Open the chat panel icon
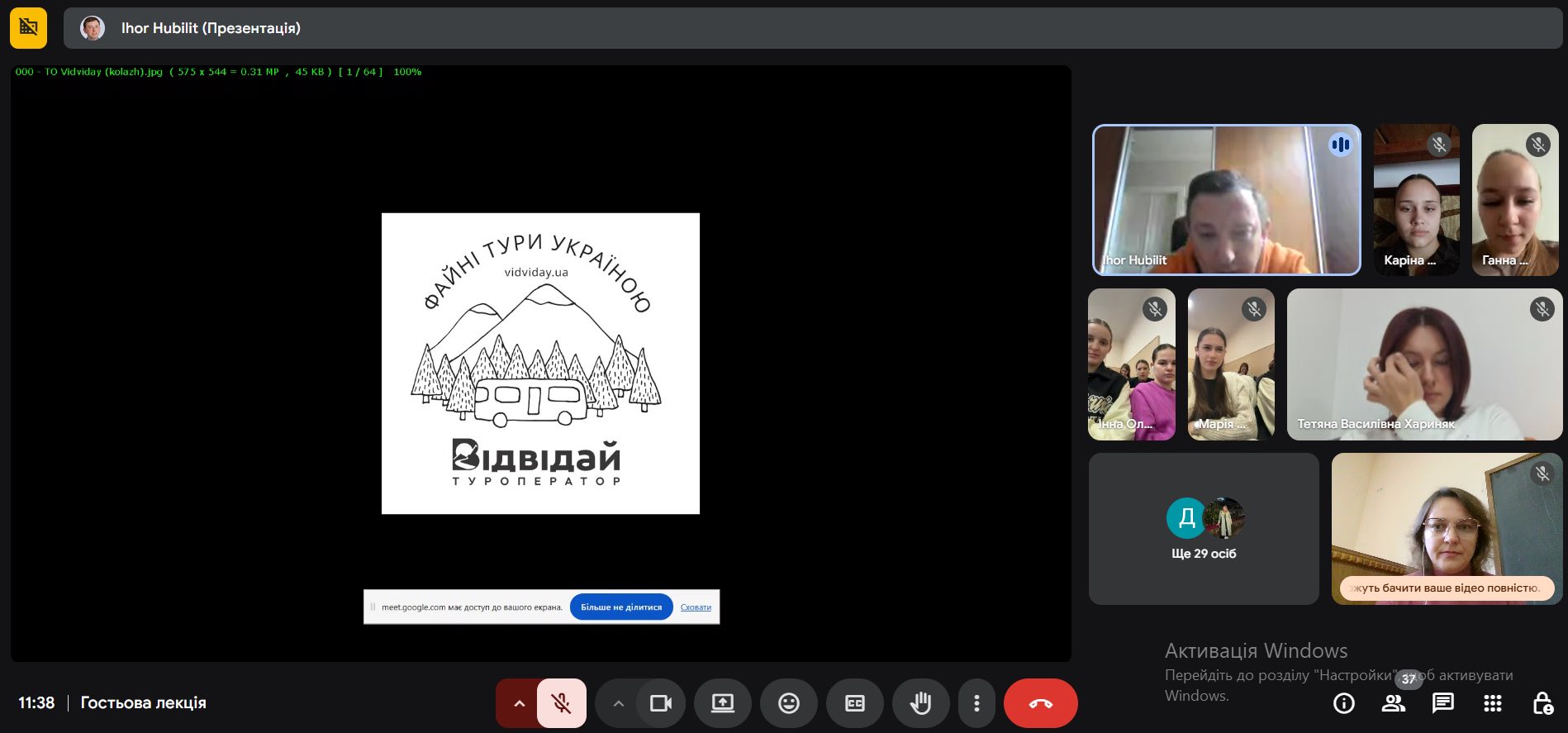Viewport: 1568px width, 733px height. pyautogui.click(x=1443, y=703)
